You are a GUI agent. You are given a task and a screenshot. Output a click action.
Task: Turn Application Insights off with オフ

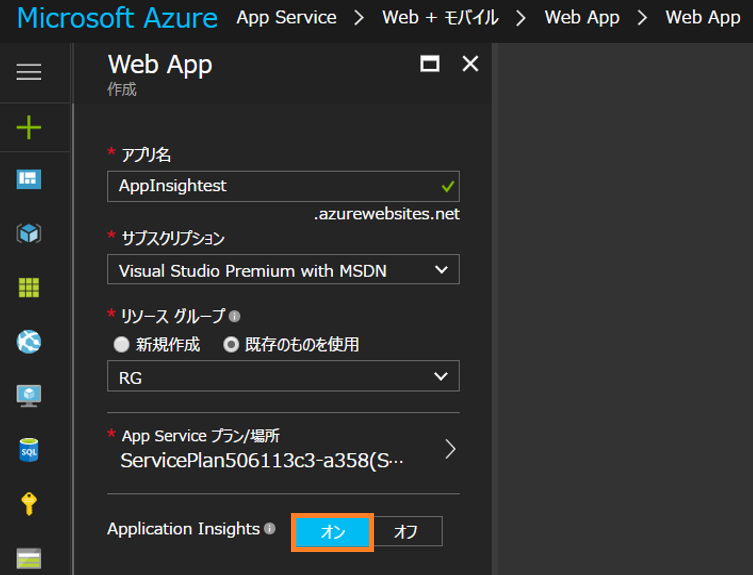click(406, 532)
